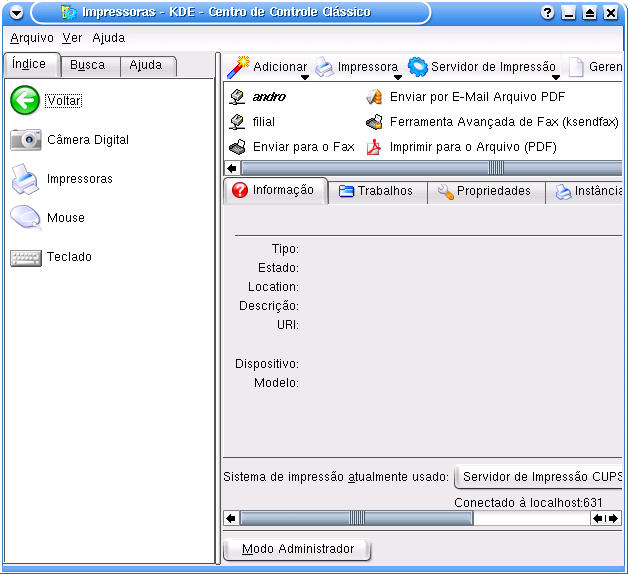Select the Enviar para o Fax icon
Viewport: 628px width, 574px height.
click(237, 147)
